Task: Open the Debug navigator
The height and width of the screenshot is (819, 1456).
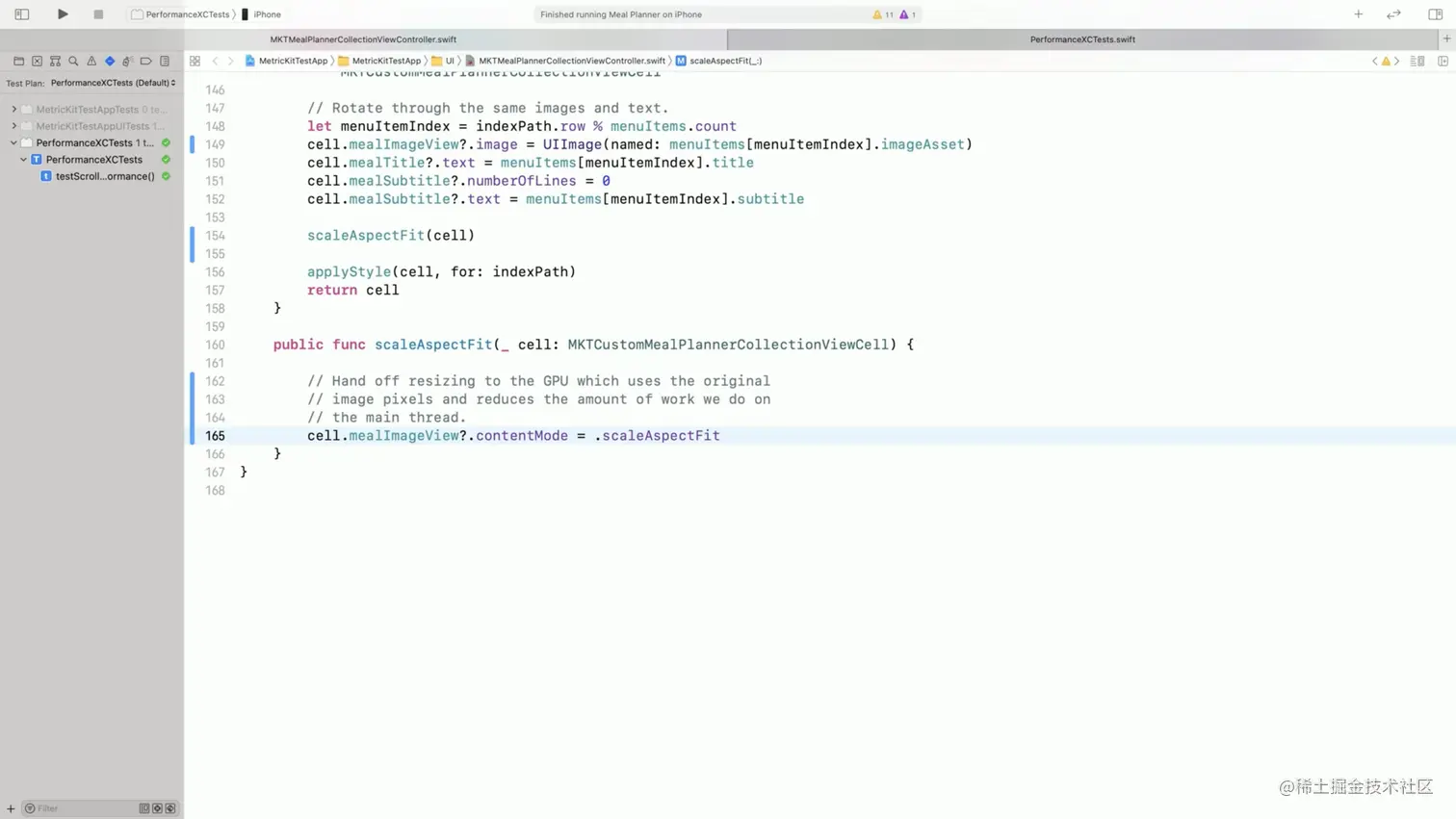Action: [127, 61]
